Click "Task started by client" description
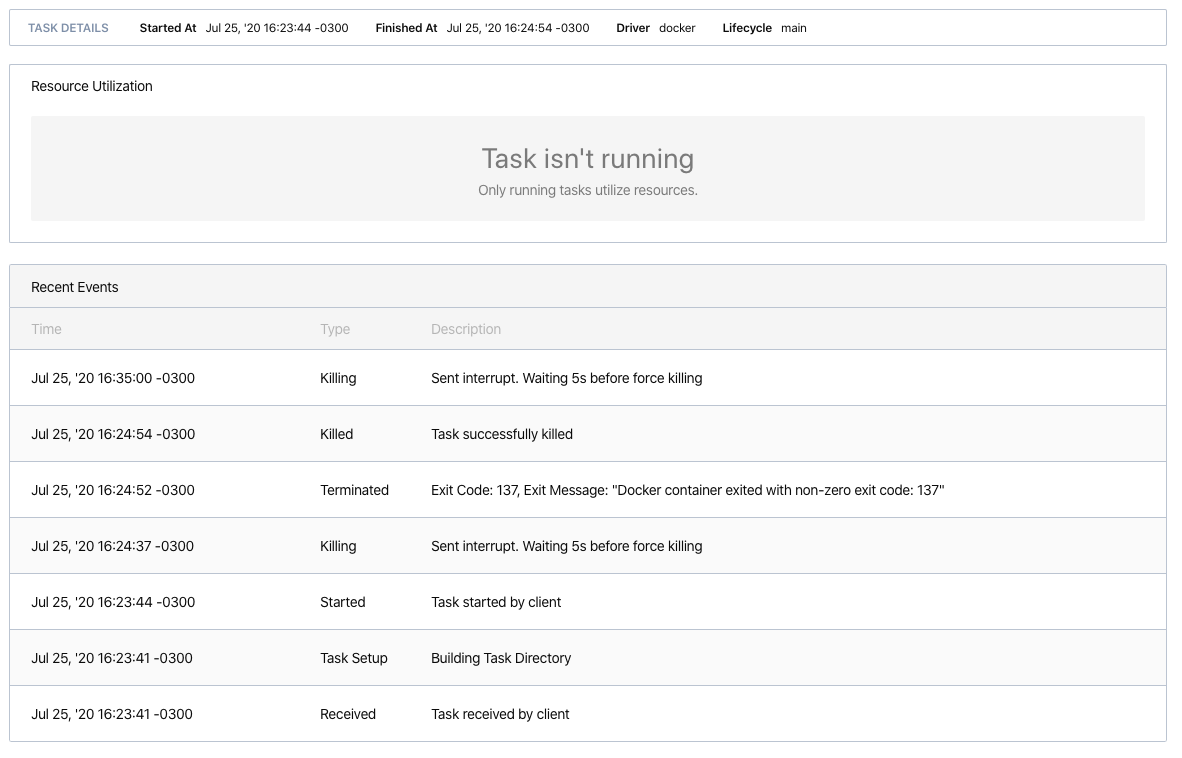The image size is (1182, 758). 496,602
